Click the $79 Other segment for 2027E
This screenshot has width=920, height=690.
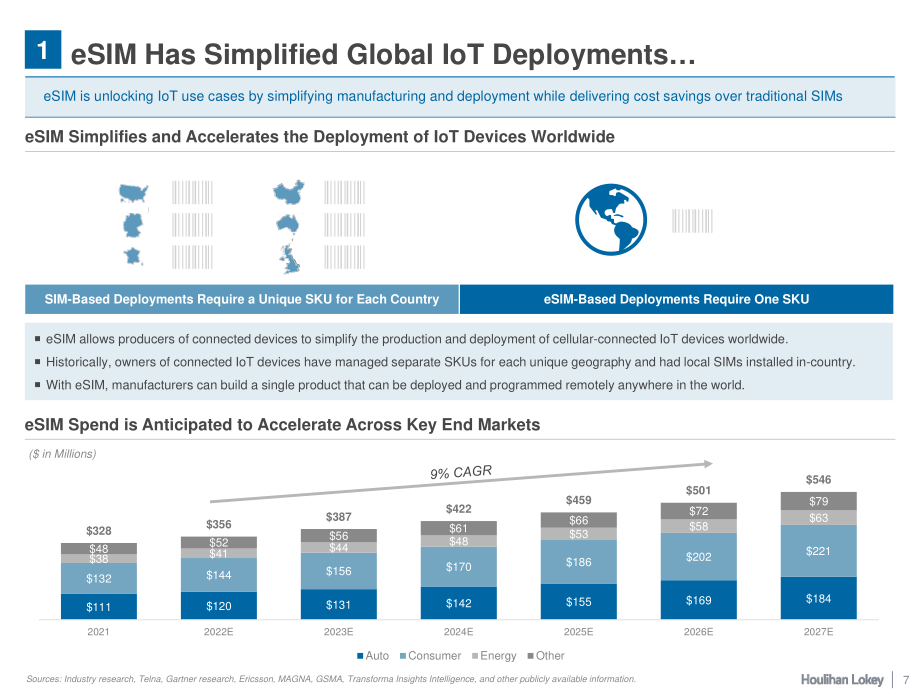[818, 501]
